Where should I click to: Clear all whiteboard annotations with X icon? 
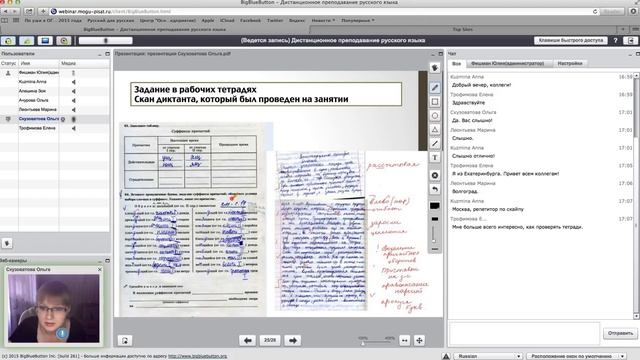point(435,176)
